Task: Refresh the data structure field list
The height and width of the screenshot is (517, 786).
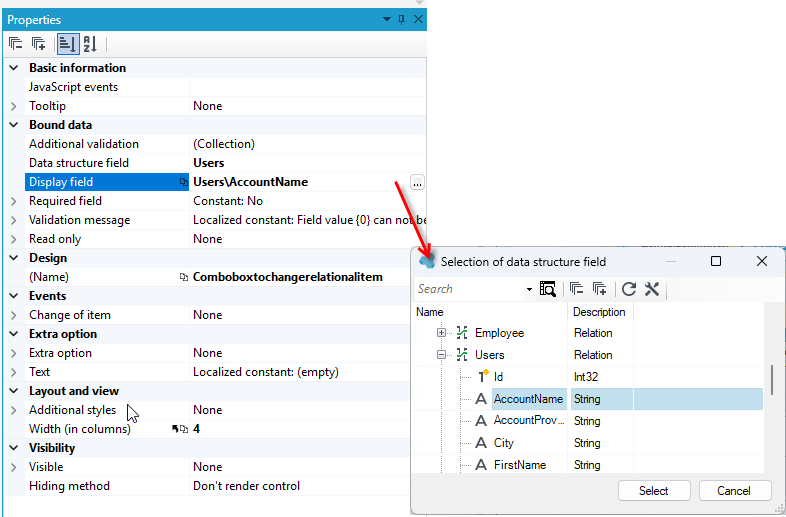Action: tap(629, 289)
